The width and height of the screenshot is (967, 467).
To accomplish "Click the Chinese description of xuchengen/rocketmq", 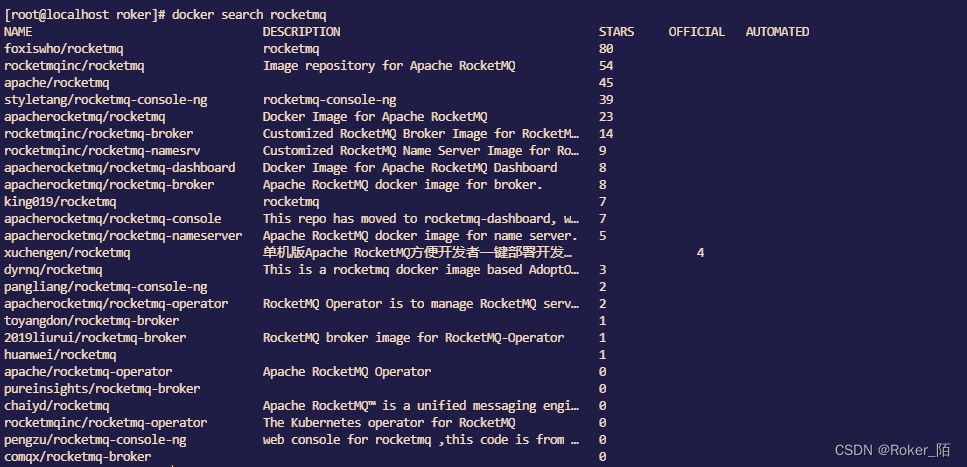I will pos(418,253).
